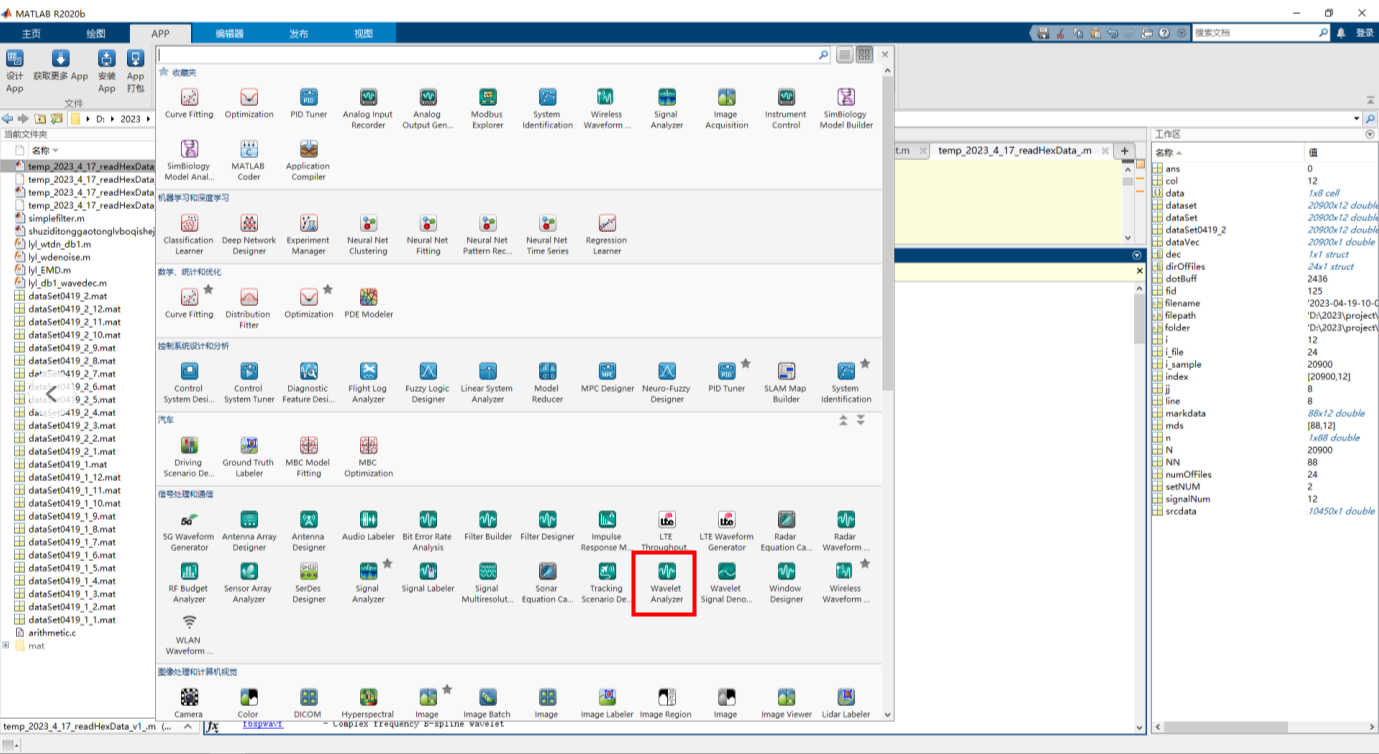The width and height of the screenshot is (1379, 754).
Task: Click the app gallery search field
Action: pos(488,55)
